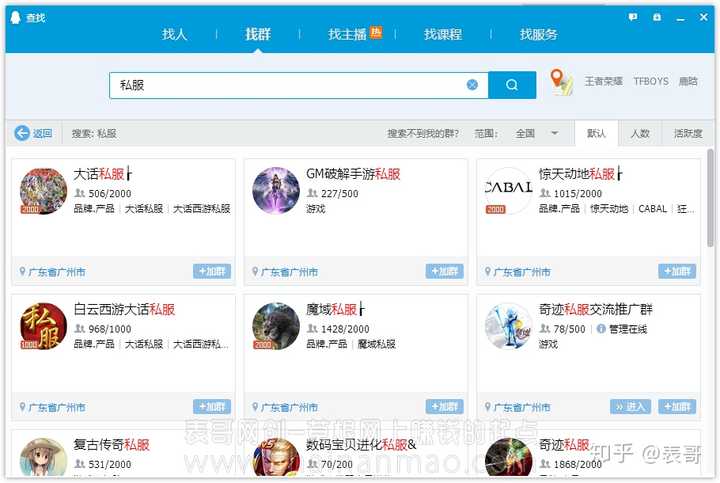Sort results by 人数
Screen dimensions: 720x483
(x=640, y=133)
